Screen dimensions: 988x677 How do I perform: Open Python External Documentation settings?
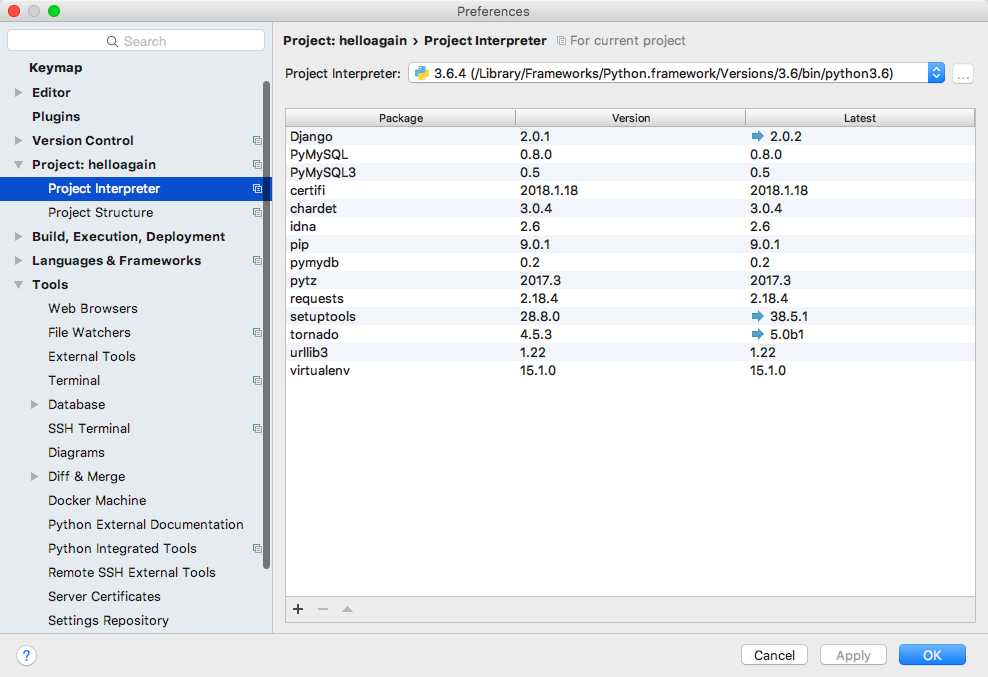pyautogui.click(x=146, y=524)
